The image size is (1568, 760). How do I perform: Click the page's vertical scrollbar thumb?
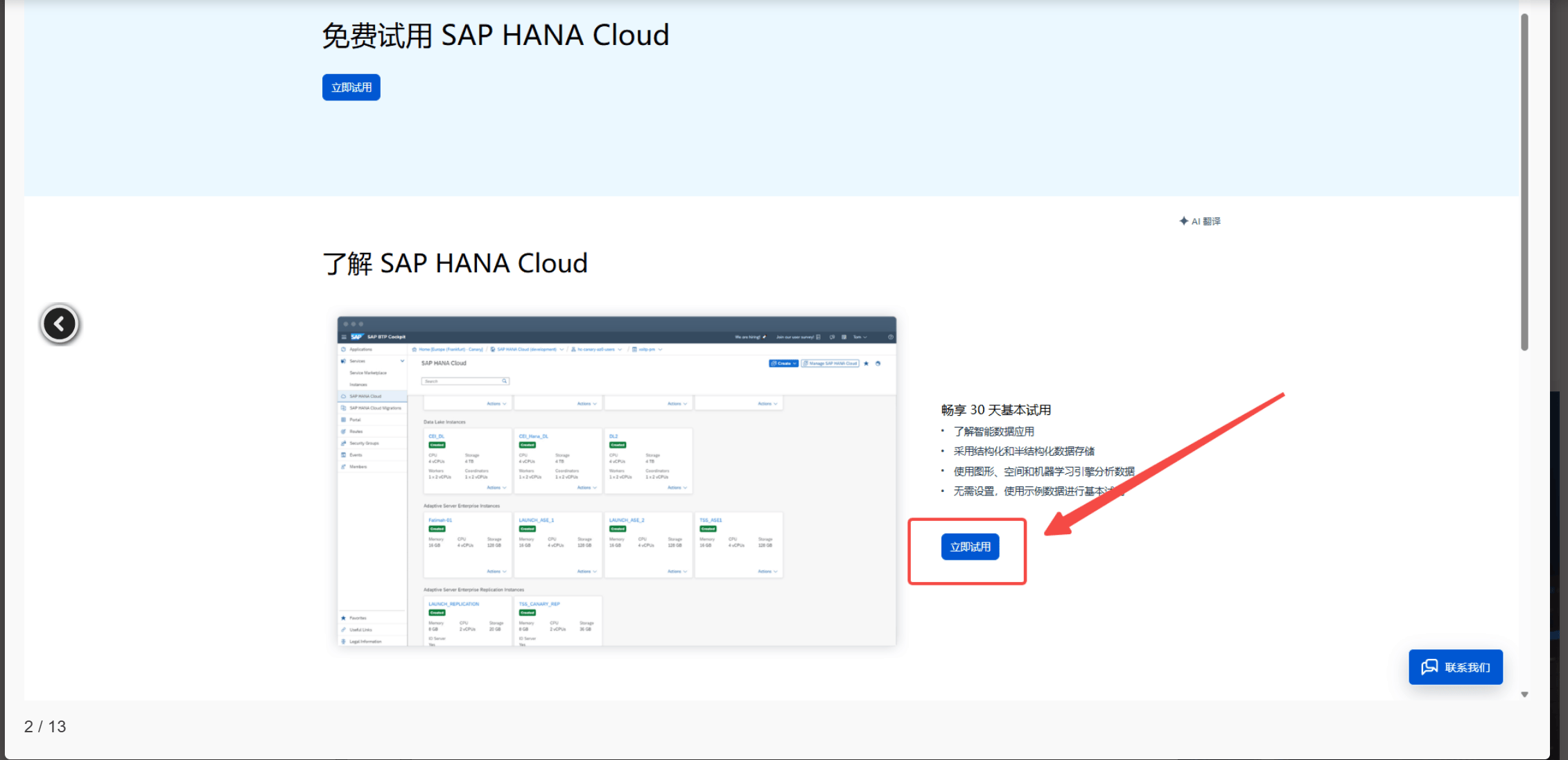pyautogui.click(x=1524, y=180)
